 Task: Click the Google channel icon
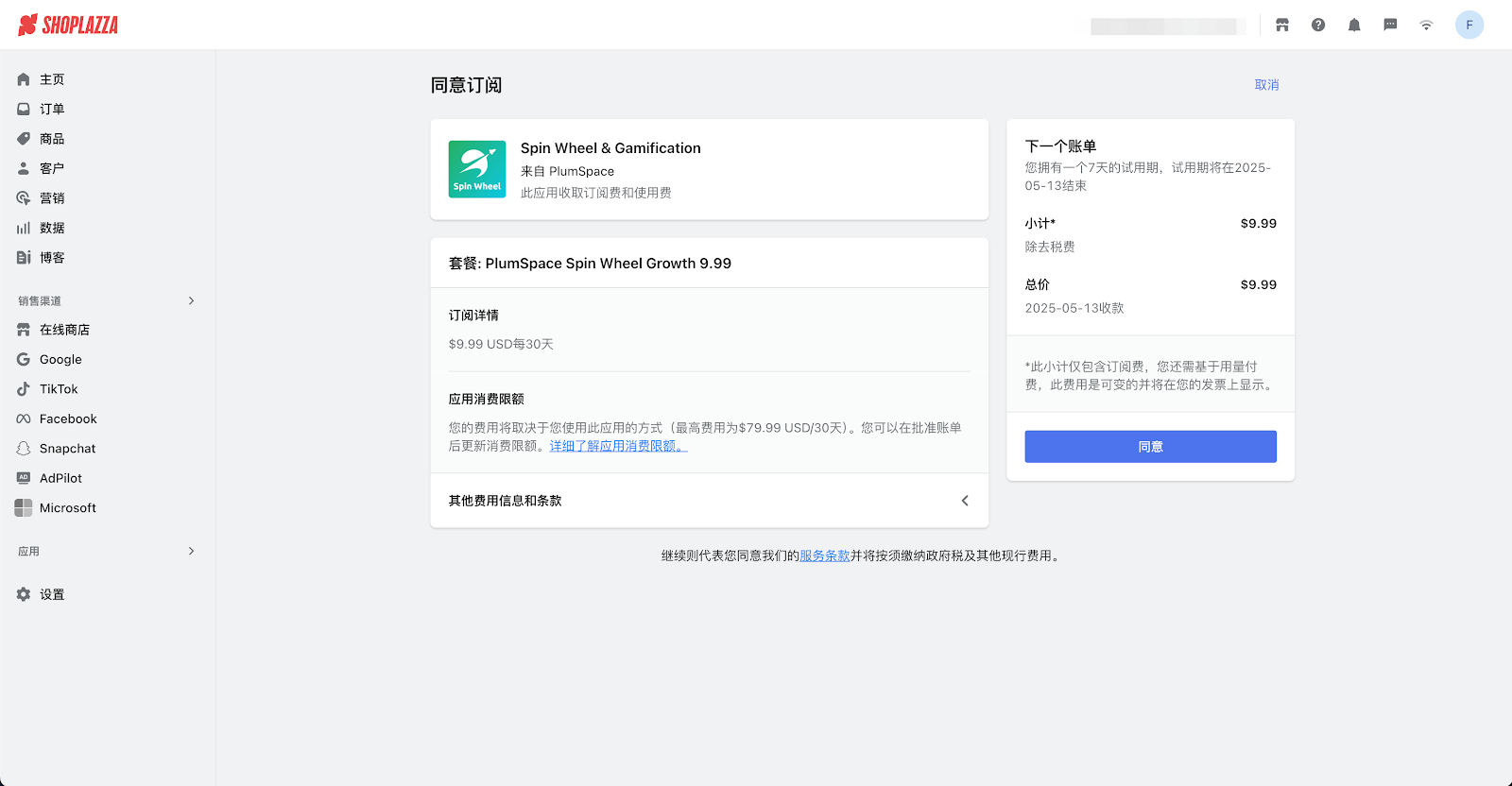pos(24,360)
